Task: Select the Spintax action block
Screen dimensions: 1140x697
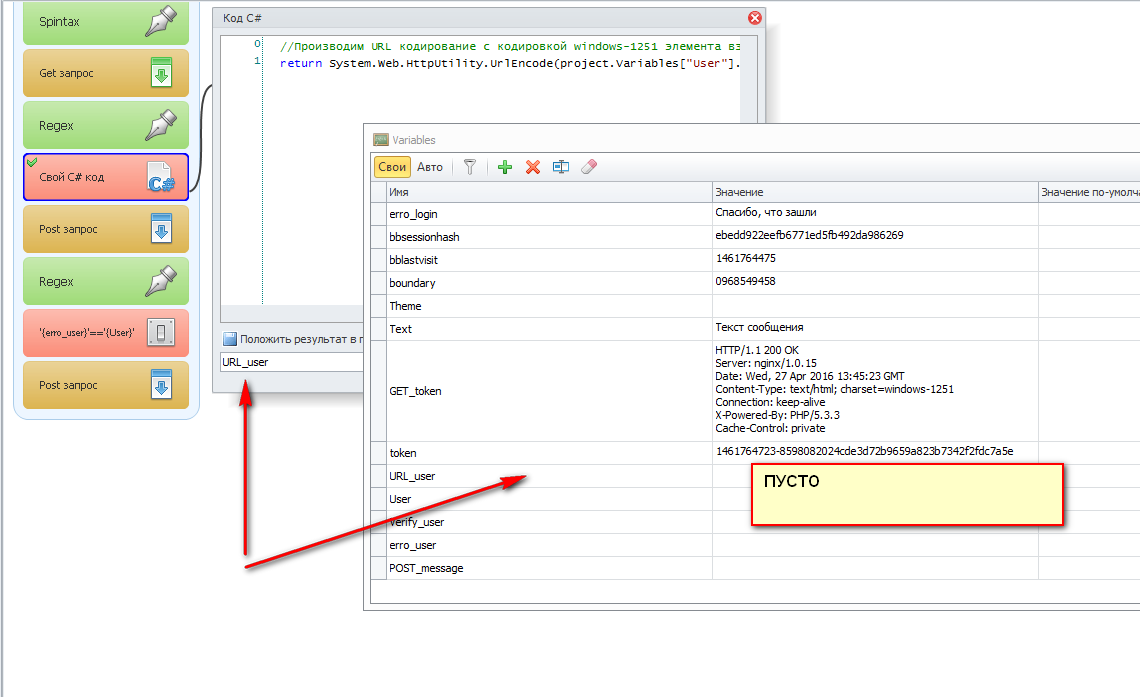Action: tap(105, 21)
